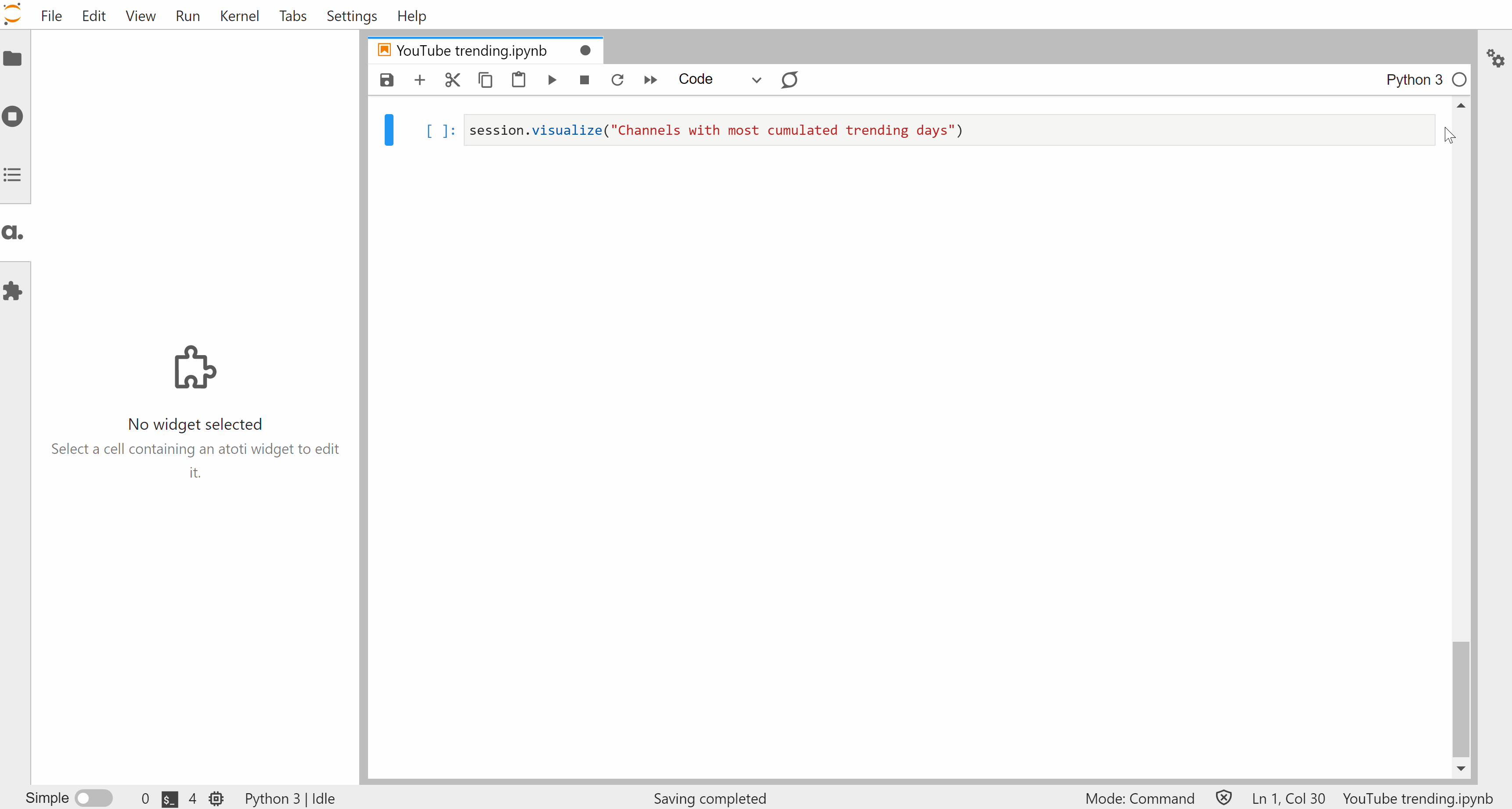The image size is (1512, 809).
Task: Click the kernel chip icon in status bar
Action: [x=216, y=798]
